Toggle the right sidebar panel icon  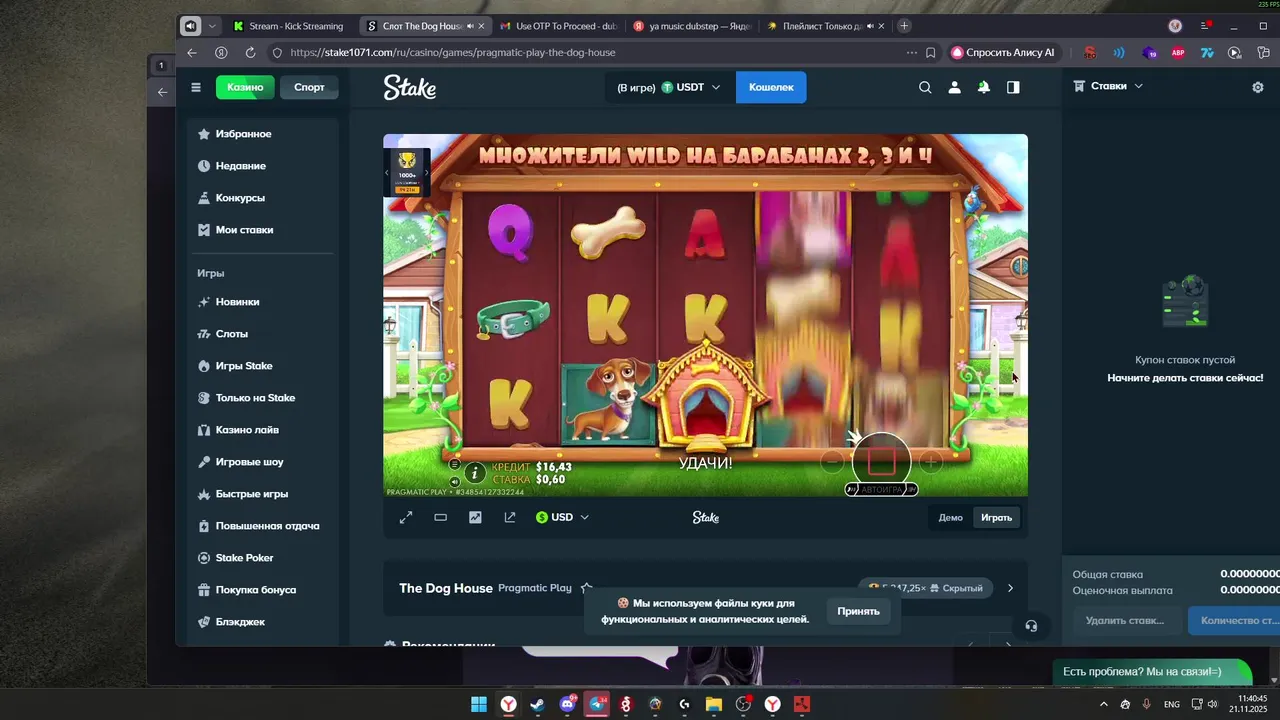1013,87
